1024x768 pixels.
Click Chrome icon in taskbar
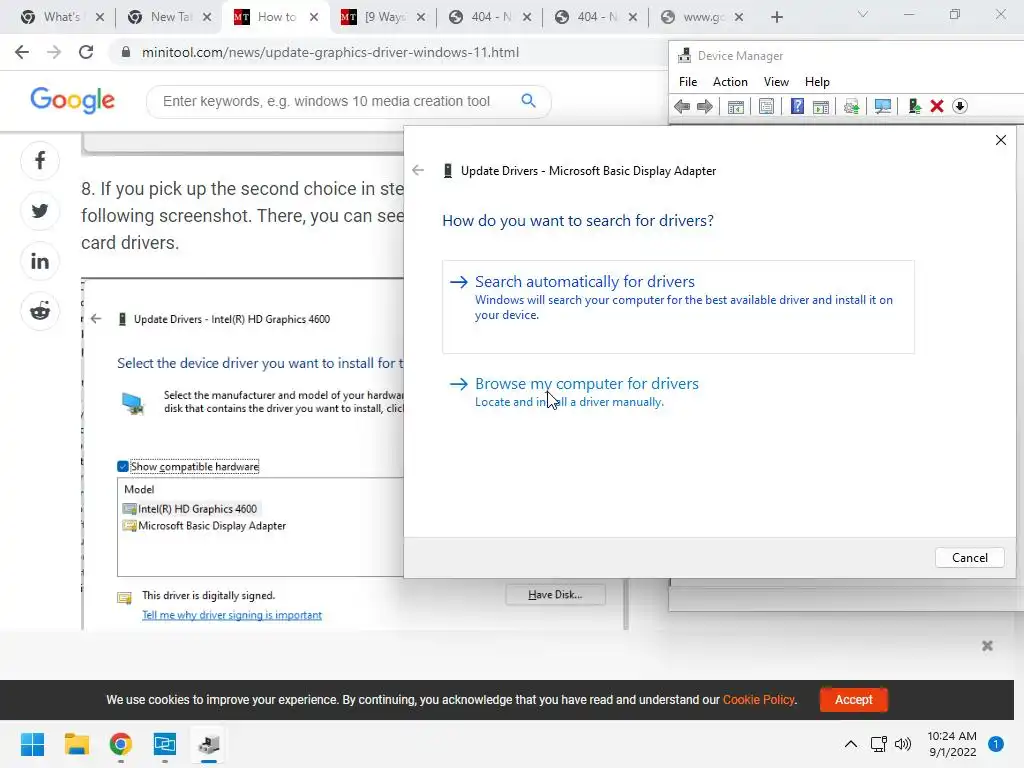pos(121,744)
